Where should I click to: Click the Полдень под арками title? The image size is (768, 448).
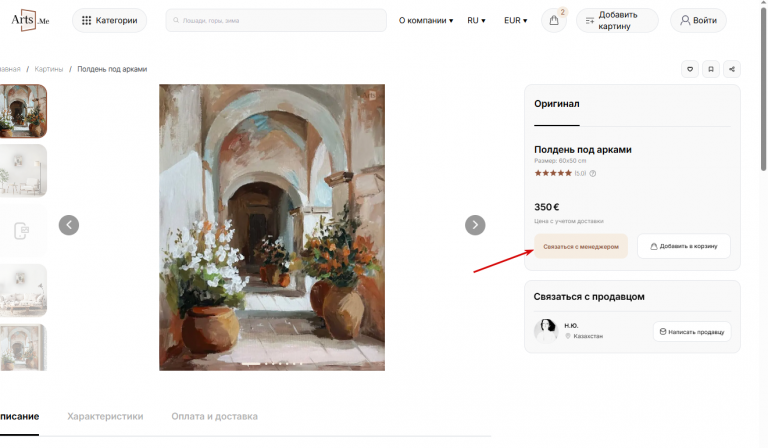click(x=583, y=149)
